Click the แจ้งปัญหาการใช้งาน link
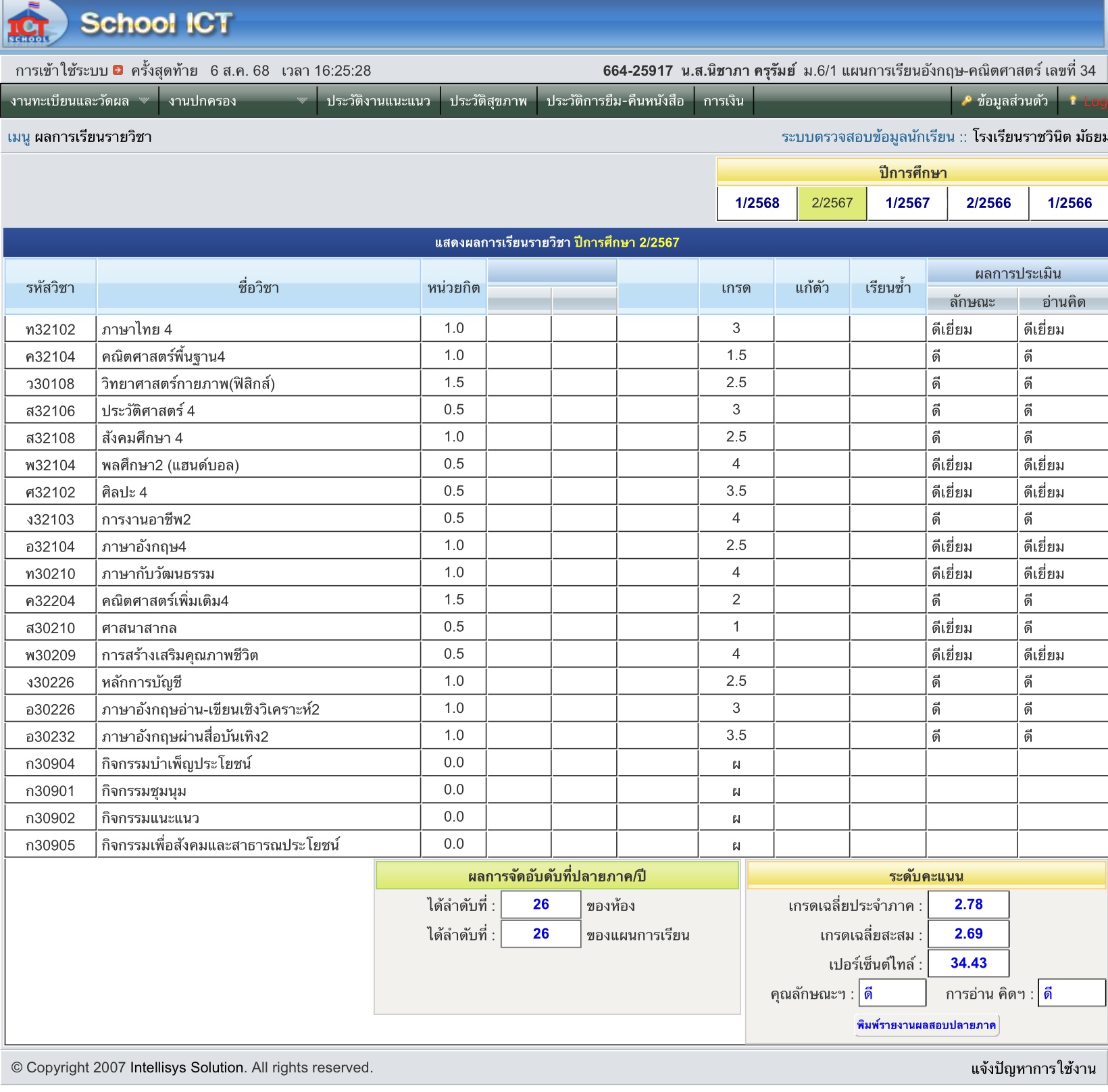Viewport: 1108px width, 1092px height. (x=1033, y=1068)
